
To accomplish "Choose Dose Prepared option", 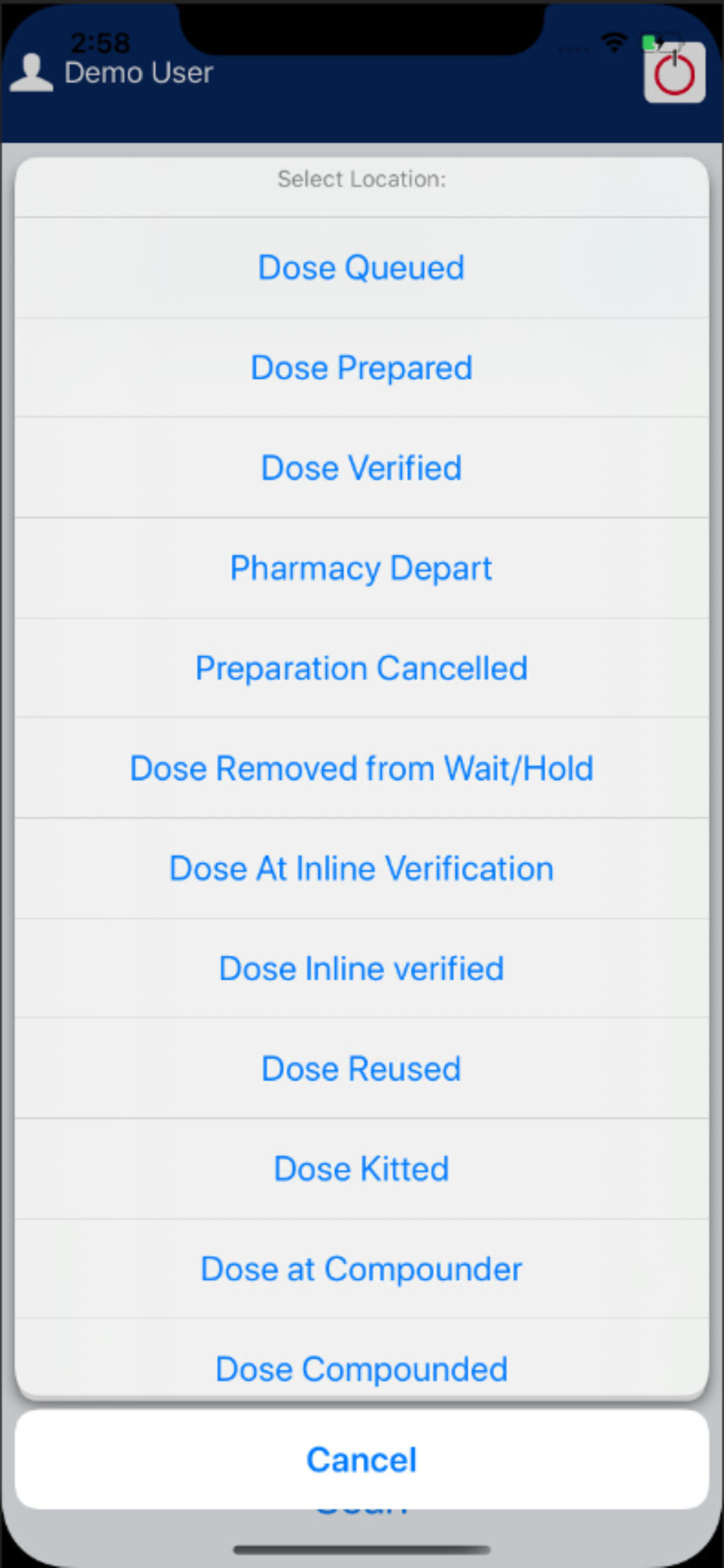I will (361, 368).
